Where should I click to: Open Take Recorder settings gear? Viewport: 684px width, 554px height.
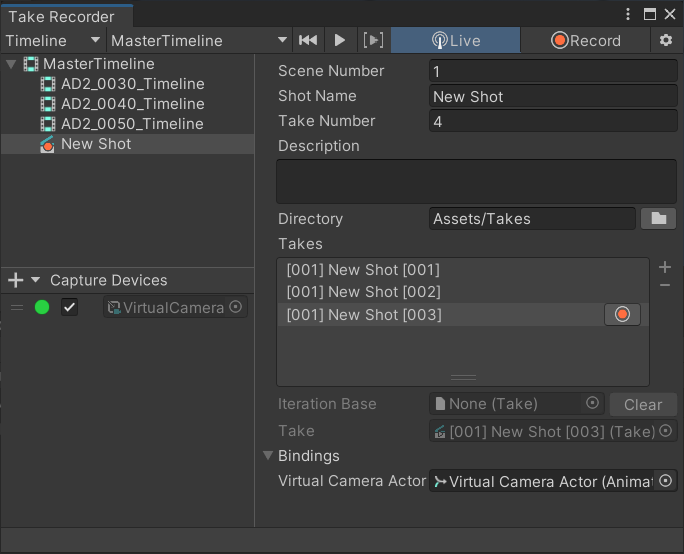(x=666, y=41)
